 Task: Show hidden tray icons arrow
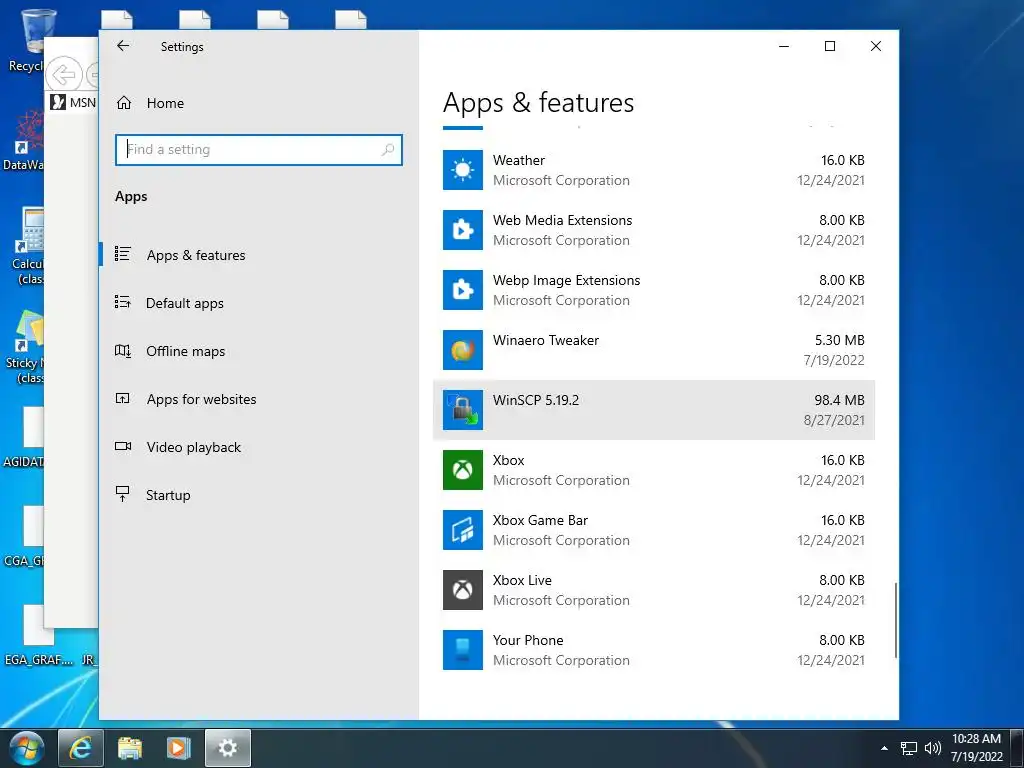click(884, 748)
